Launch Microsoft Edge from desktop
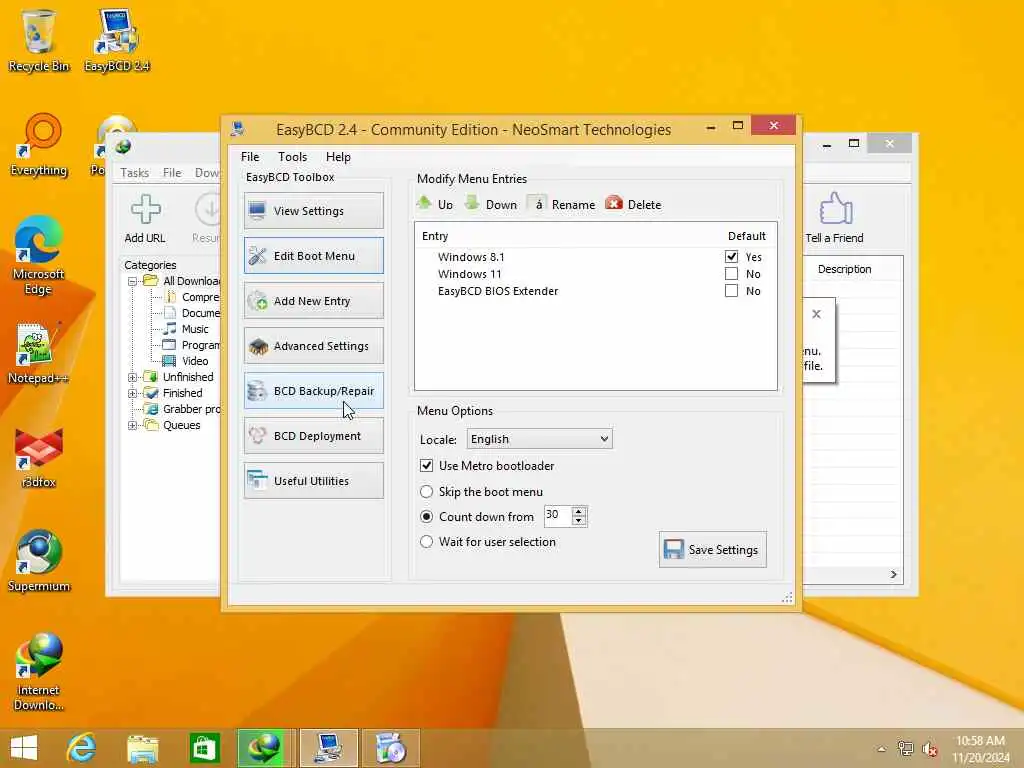Image resolution: width=1024 pixels, height=768 pixels. [x=39, y=256]
